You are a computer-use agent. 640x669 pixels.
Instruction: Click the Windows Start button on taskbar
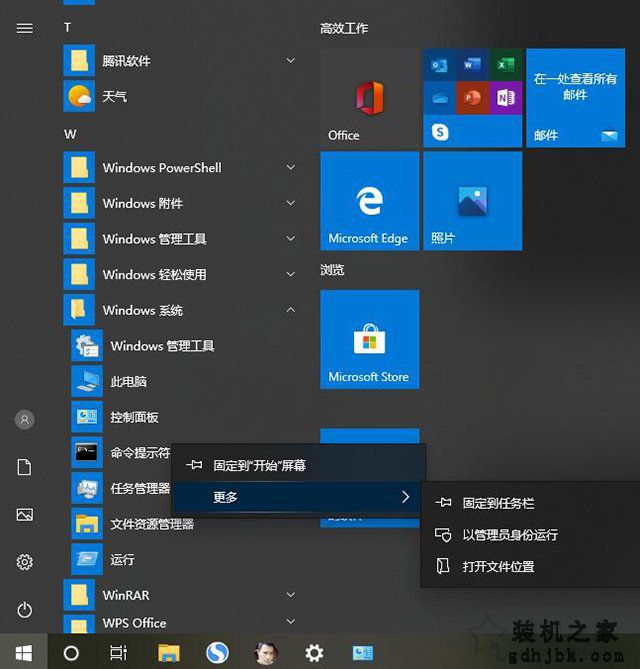(x=23, y=653)
